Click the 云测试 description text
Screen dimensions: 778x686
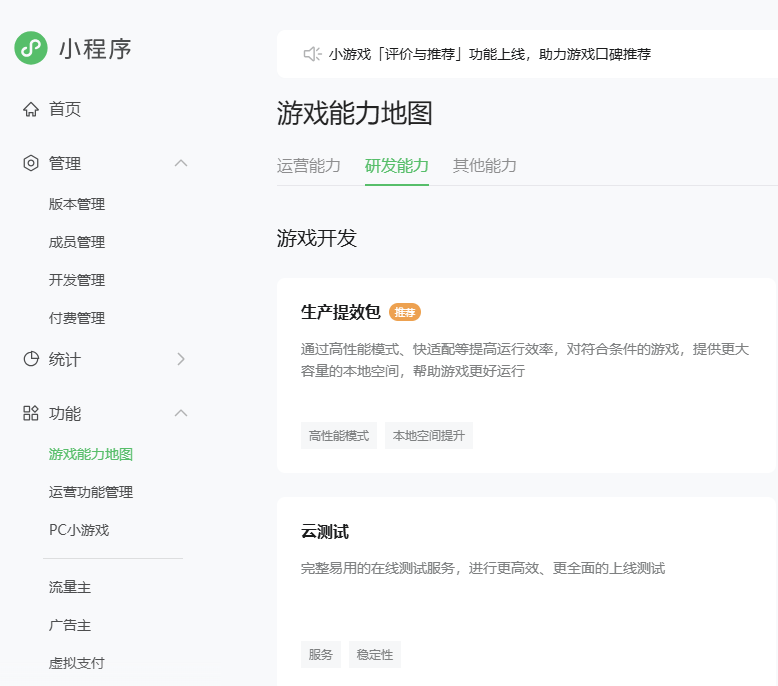point(483,568)
